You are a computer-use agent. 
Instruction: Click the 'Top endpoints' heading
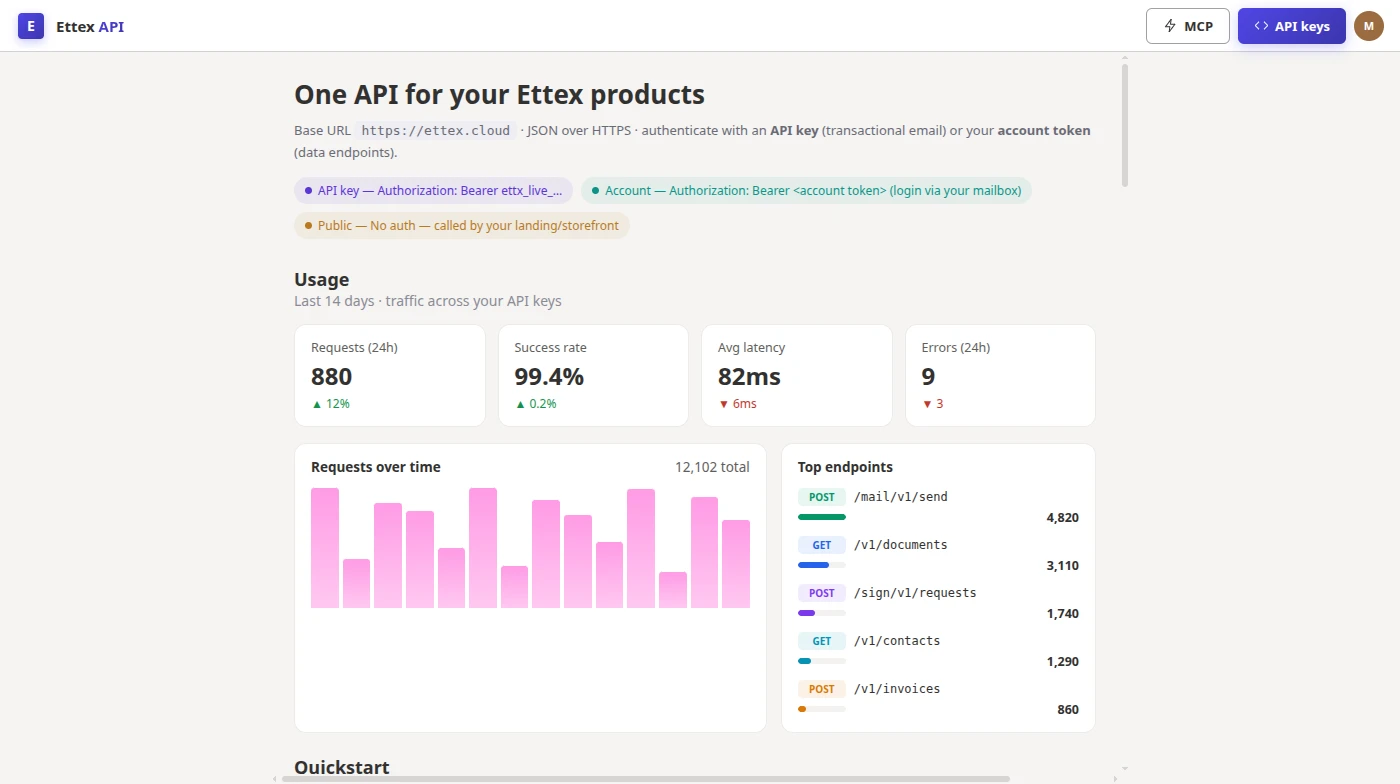point(845,467)
